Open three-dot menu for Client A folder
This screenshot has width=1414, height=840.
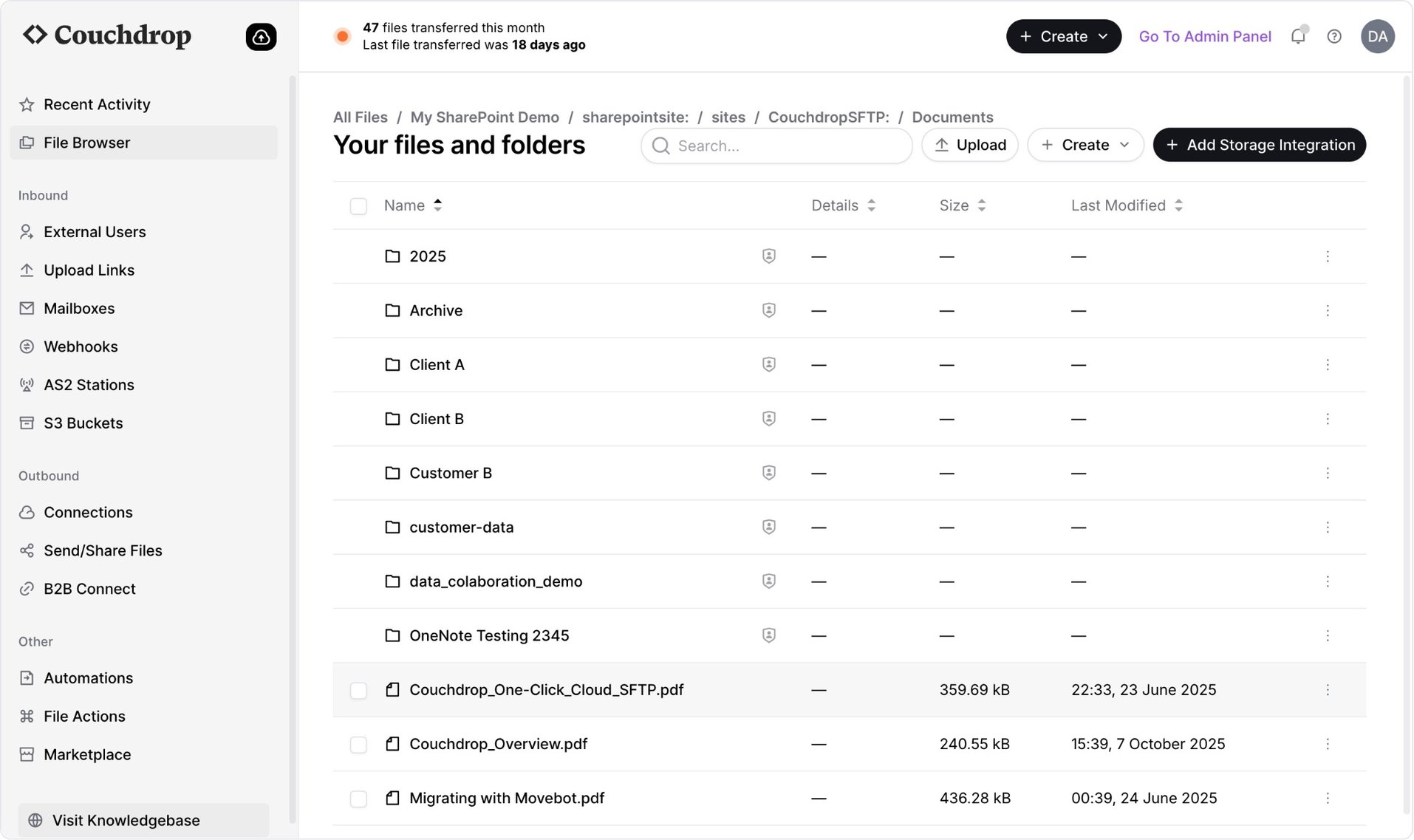coord(1328,365)
